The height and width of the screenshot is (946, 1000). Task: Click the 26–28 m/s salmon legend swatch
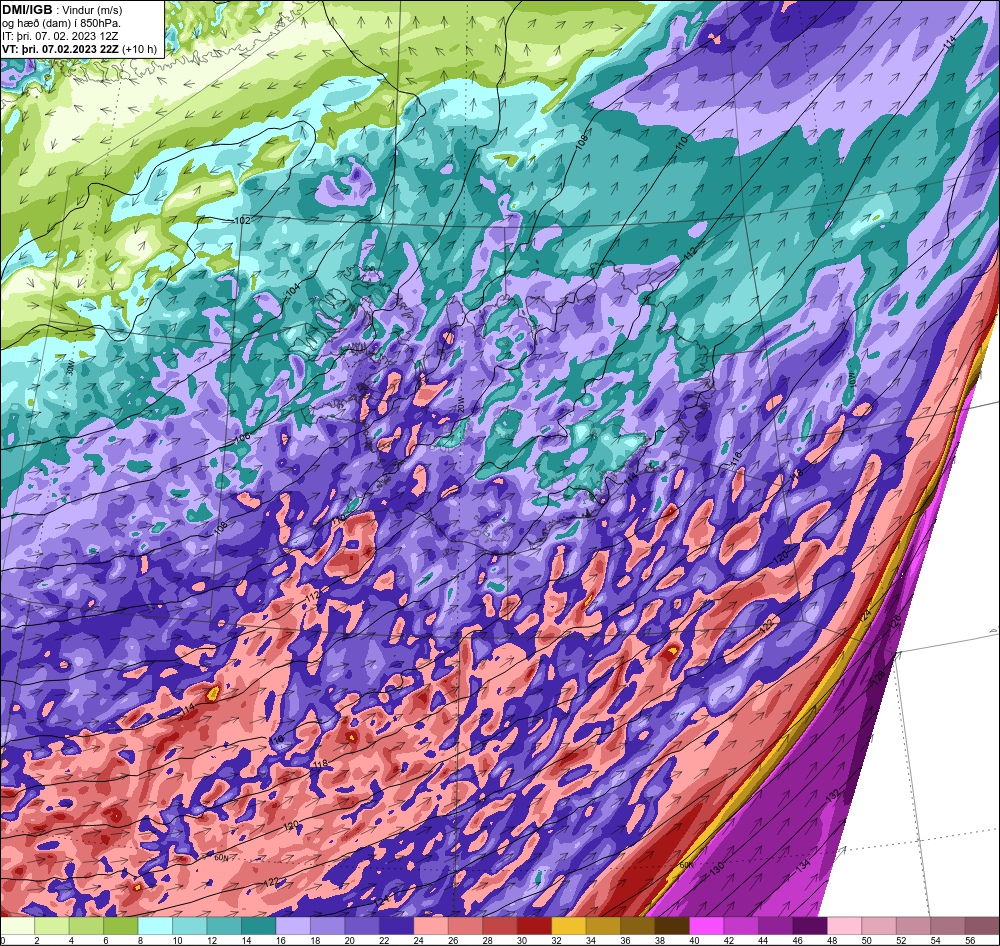click(x=466, y=926)
